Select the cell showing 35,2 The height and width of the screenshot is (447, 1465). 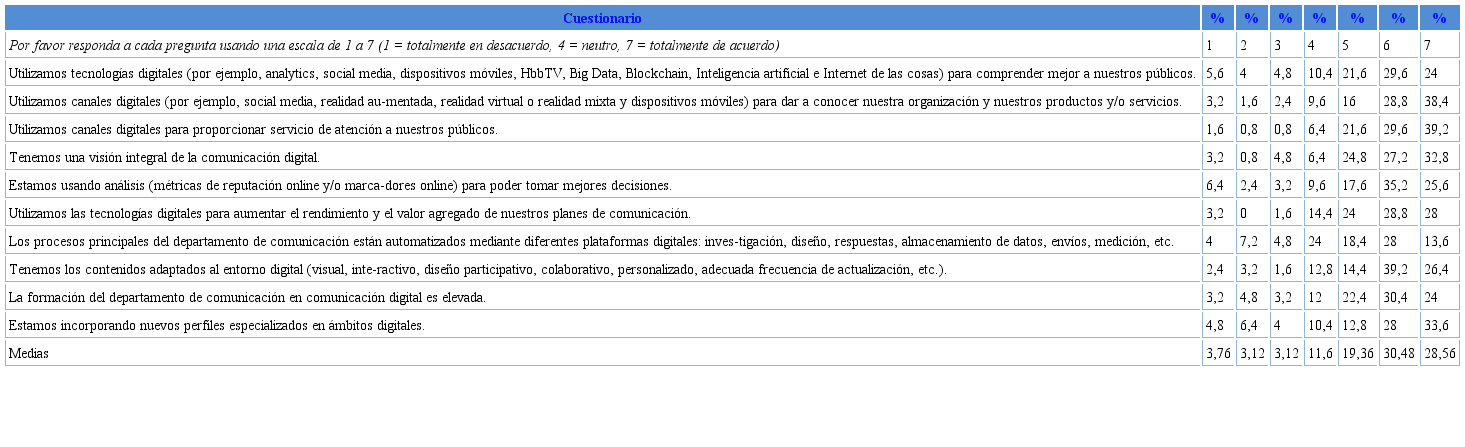(x=1397, y=185)
